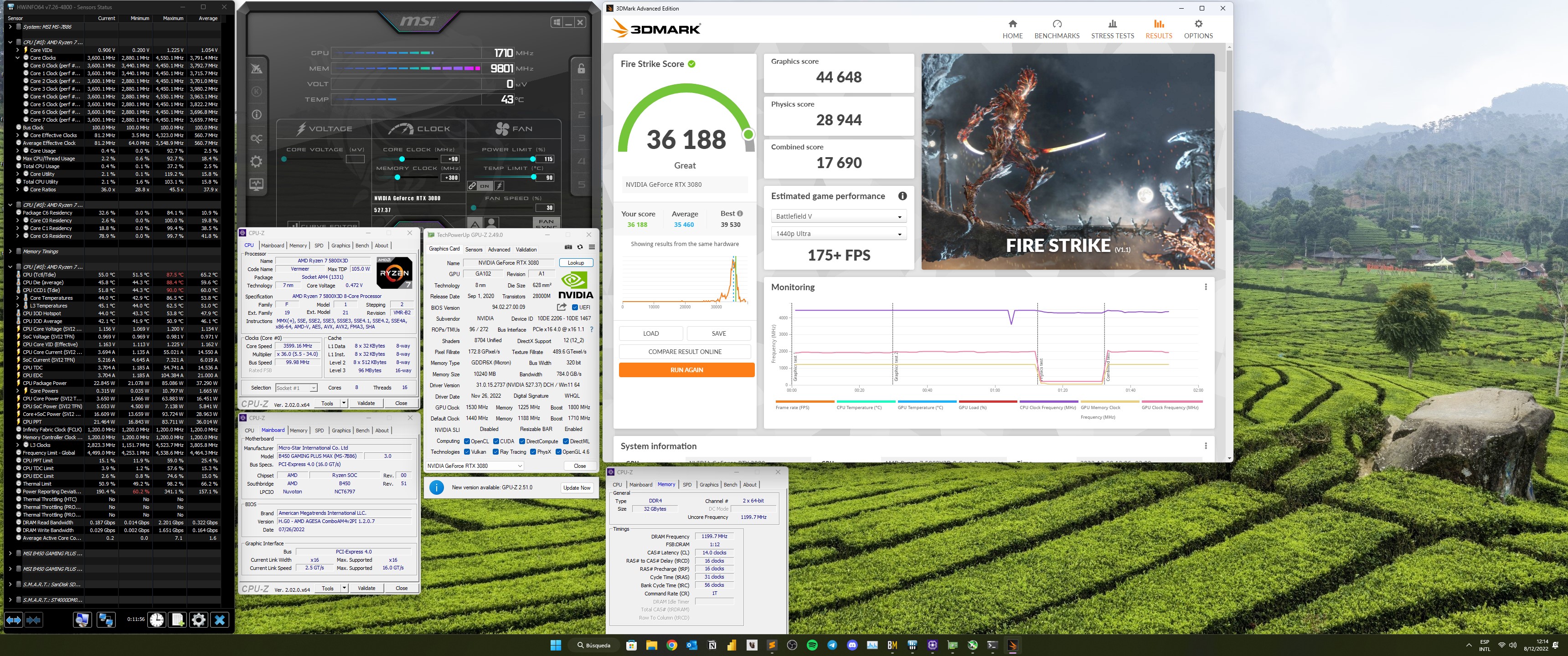Toggle the PhysX checkbox in GPU-Z

point(533,451)
